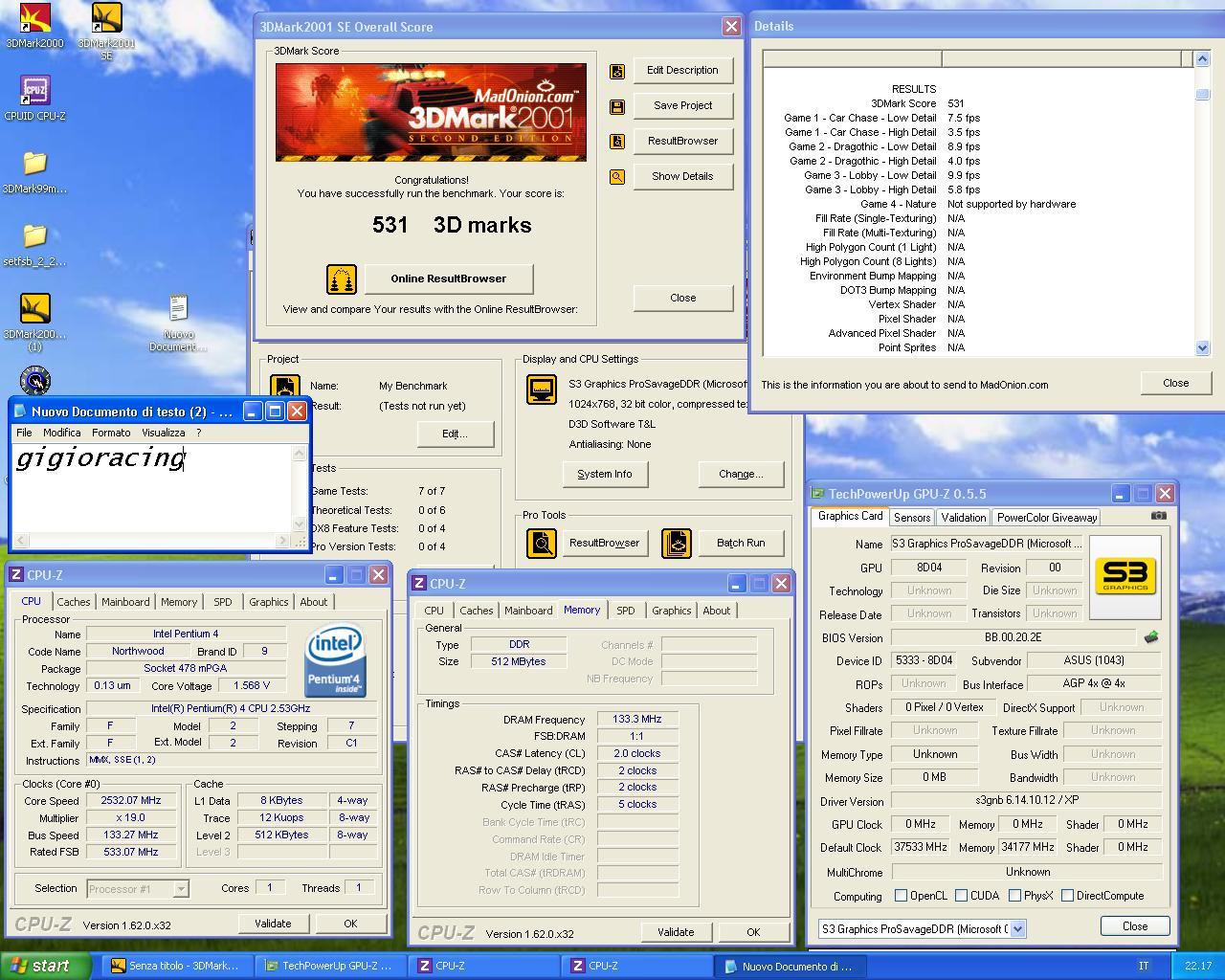Click the Intel Pentium 4 logo in CPU-Z

pos(335,660)
